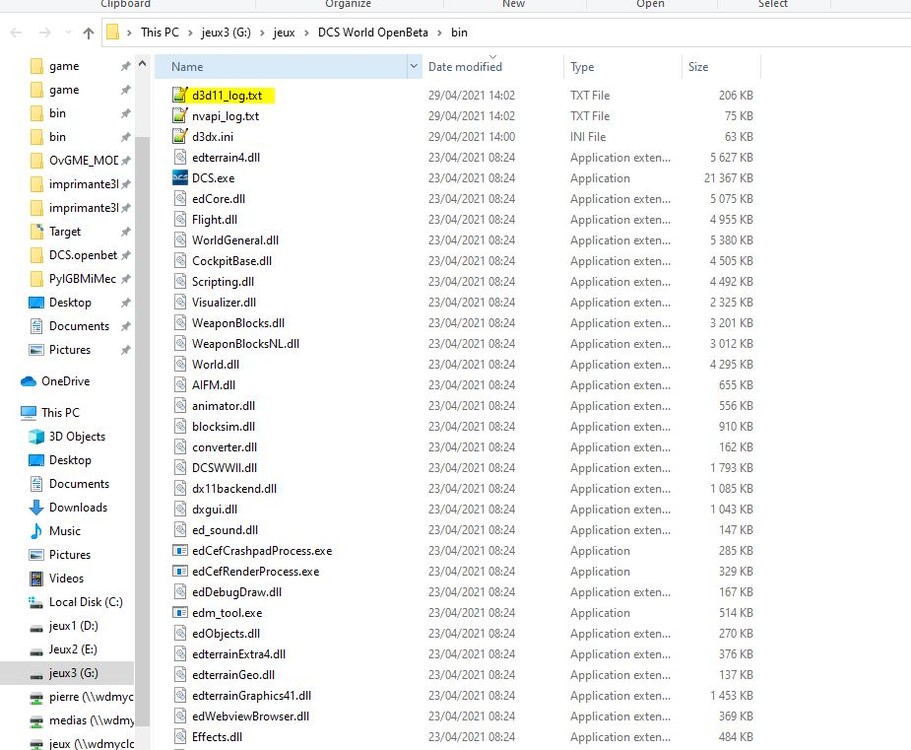Click the folder icon in address bar
This screenshot has width=911, height=750.
click(x=113, y=32)
